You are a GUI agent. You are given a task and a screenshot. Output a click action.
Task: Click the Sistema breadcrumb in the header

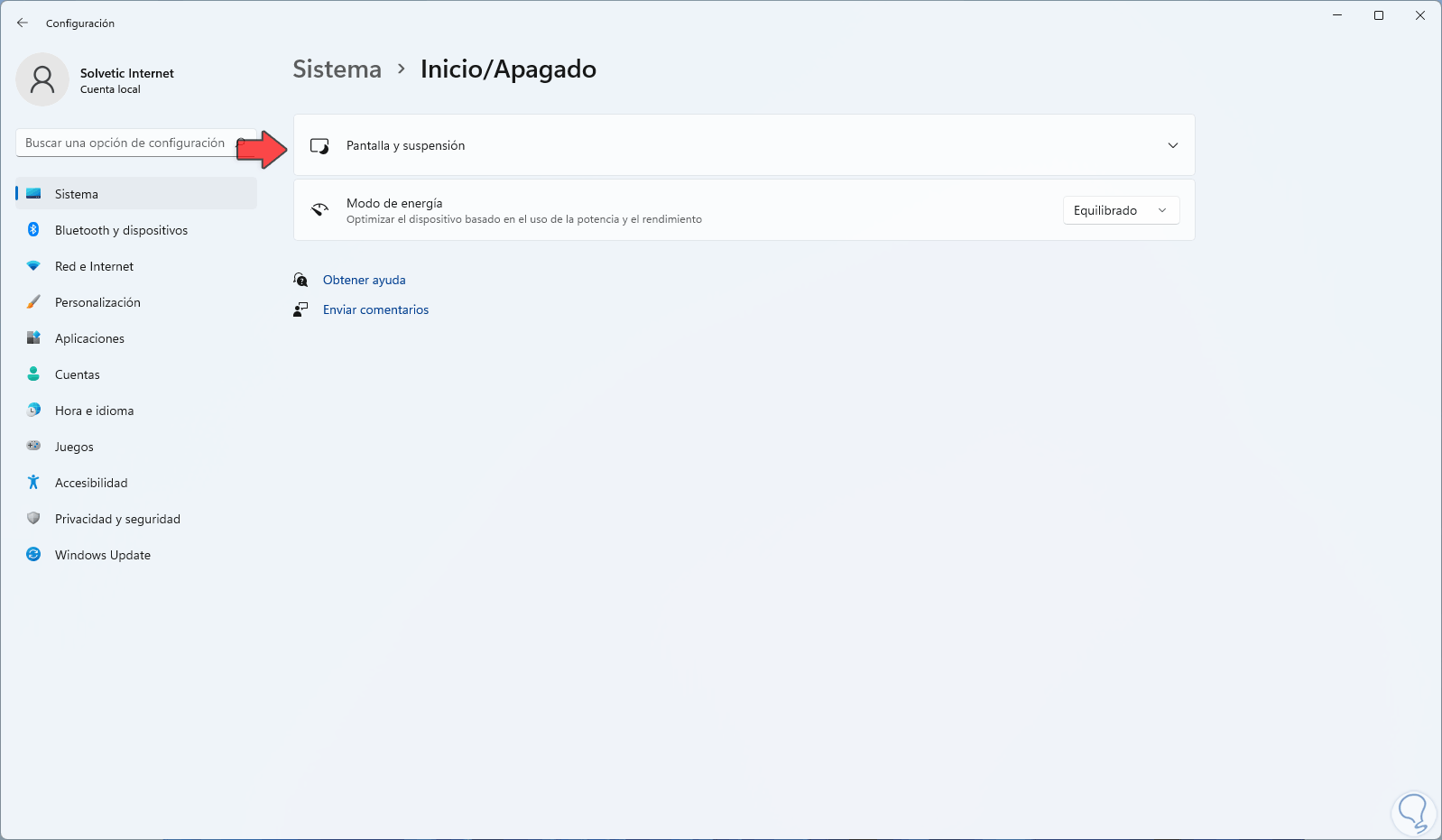(x=337, y=69)
